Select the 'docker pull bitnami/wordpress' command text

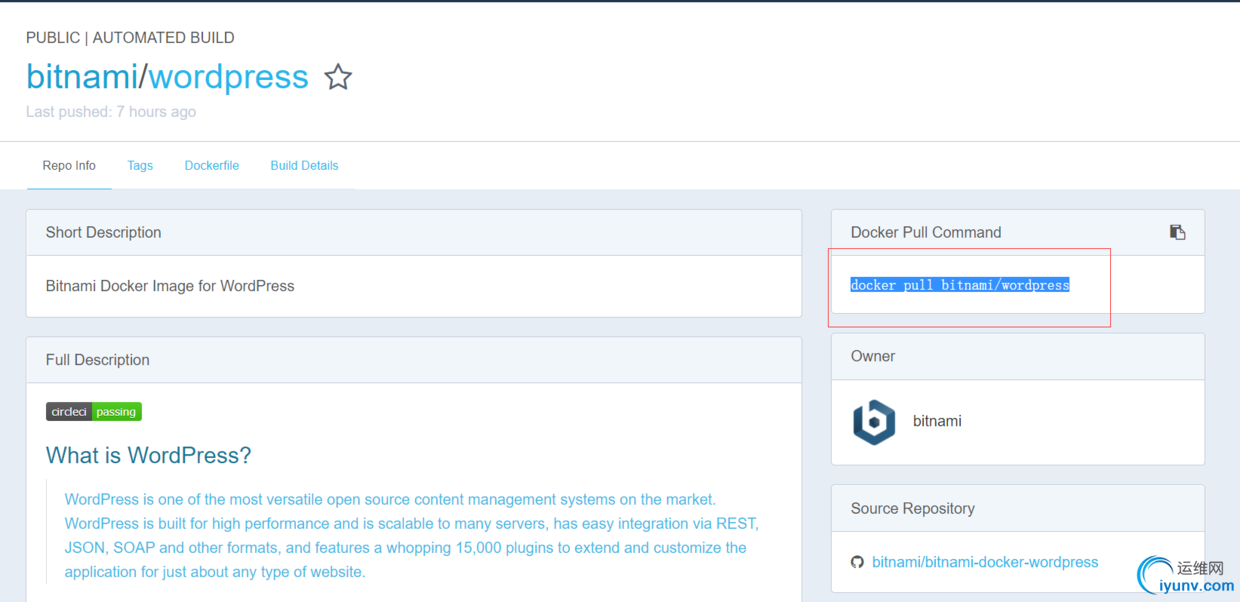click(x=960, y=285)
